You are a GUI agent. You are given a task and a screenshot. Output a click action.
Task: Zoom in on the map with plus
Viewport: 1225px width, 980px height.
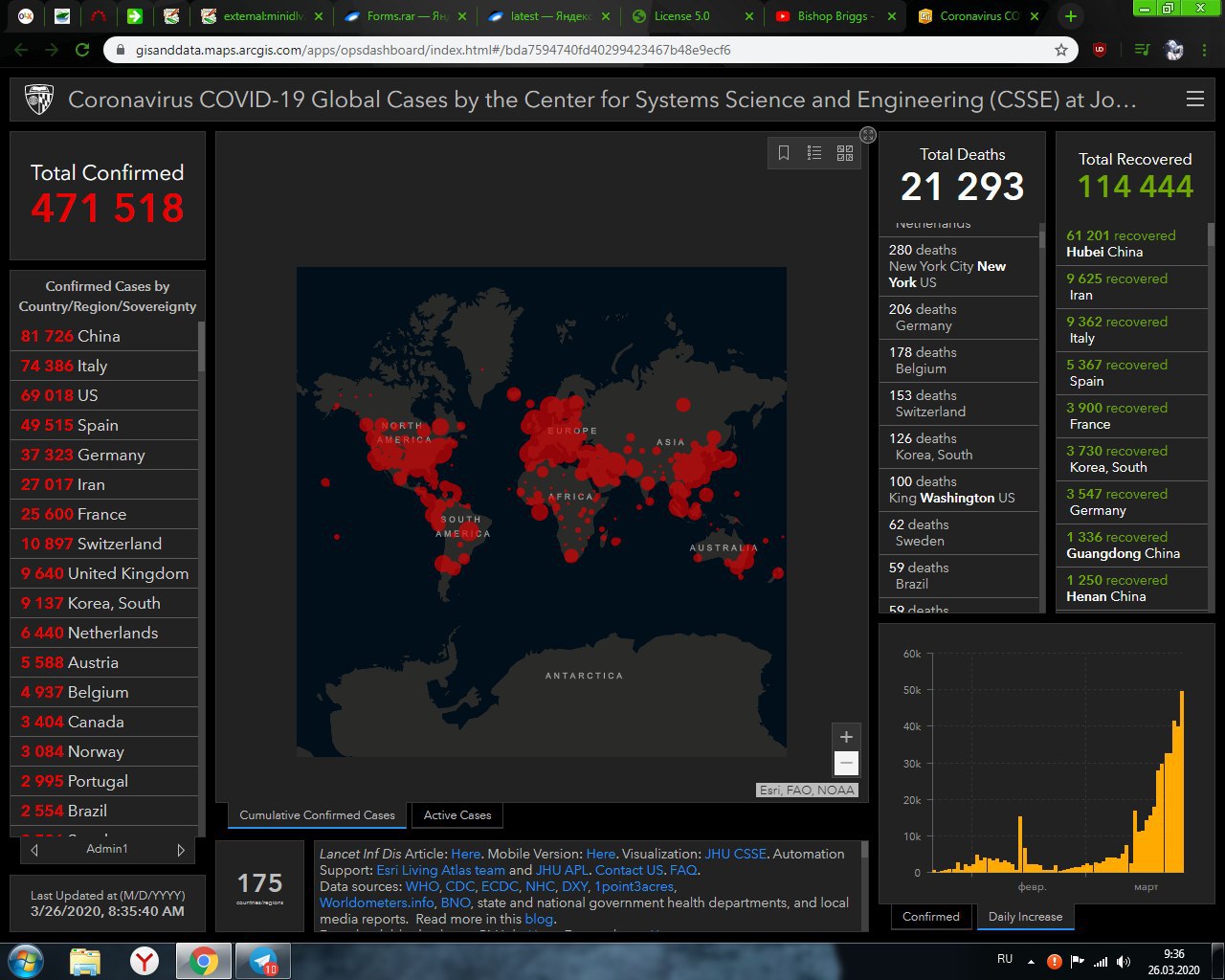pos(846,737)
